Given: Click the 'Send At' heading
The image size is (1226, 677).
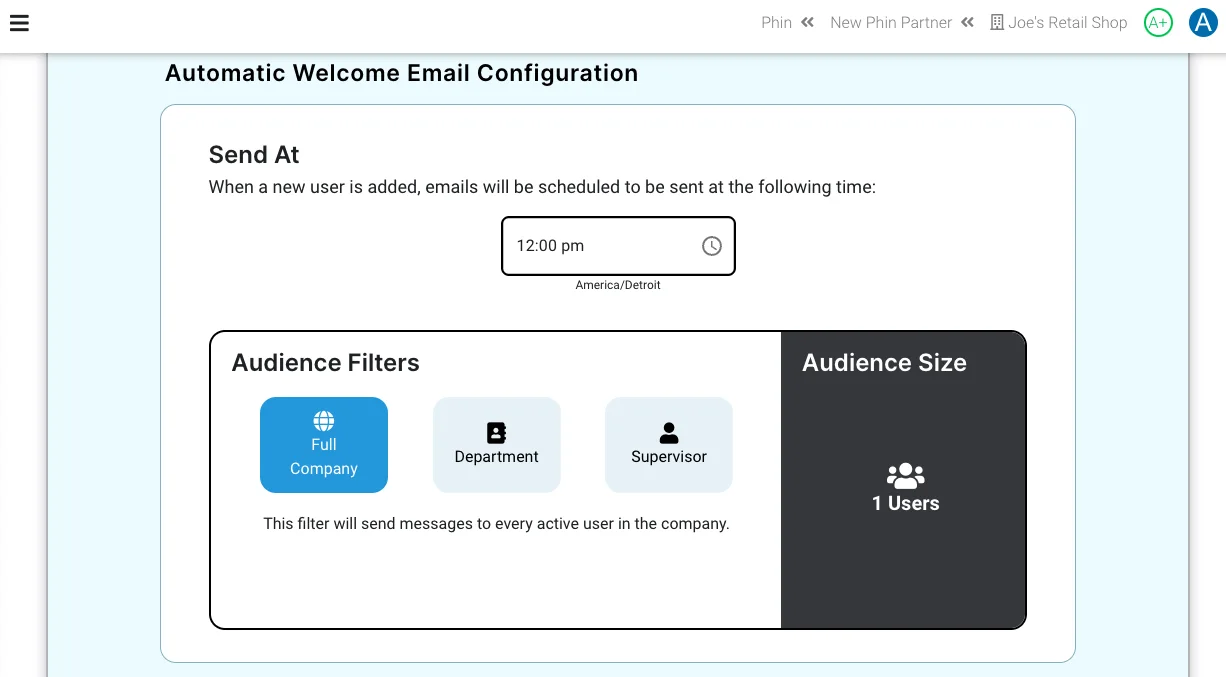Looking at the screenshot, I should [x=254, y=155].
